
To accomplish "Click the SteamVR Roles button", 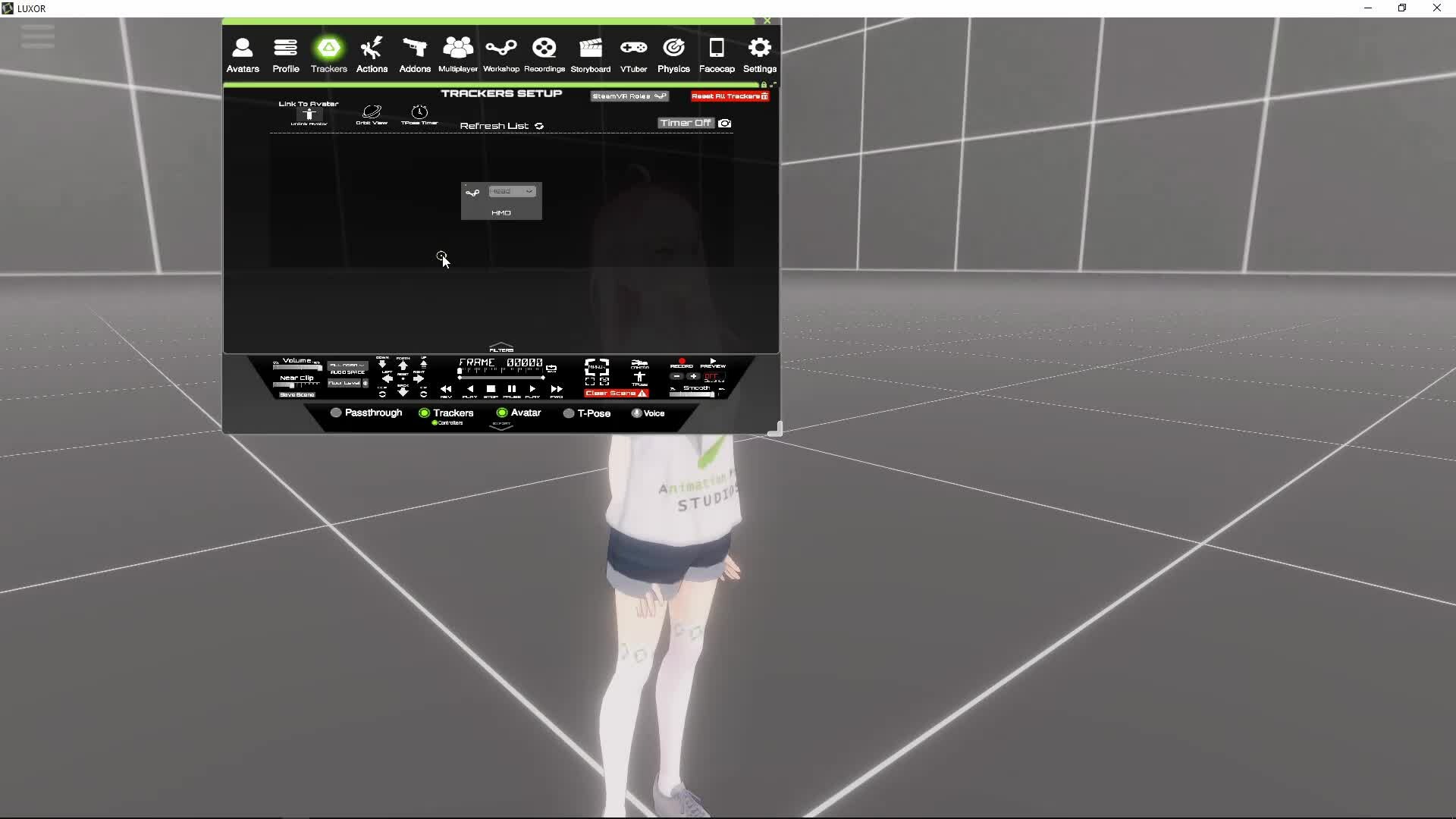I will click(629, 96).
